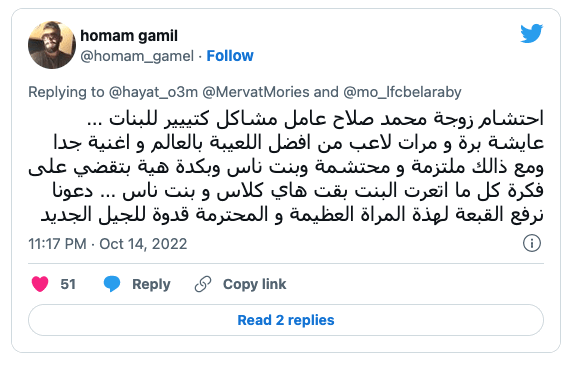Like the tweet with the heart icon

(x=40, y=284)
